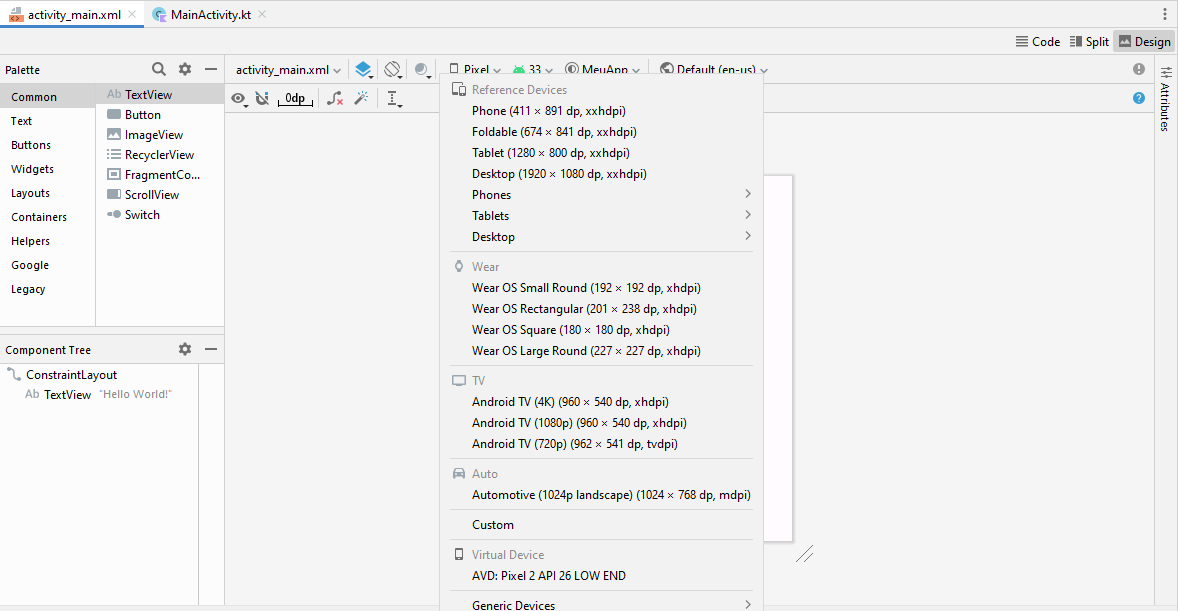Show warnings and errors indicator icon
This screenshot has height=611, width=1178.
coord(1139,69)
